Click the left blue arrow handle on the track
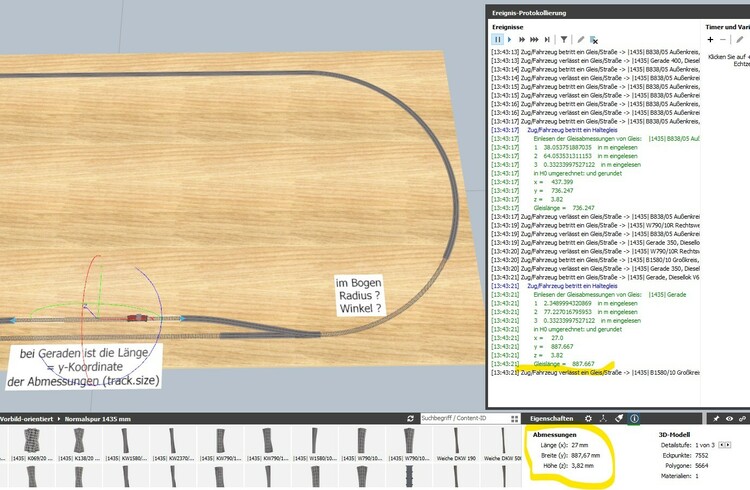The width and height of the screenshot is (750, 490). point(12,320)
